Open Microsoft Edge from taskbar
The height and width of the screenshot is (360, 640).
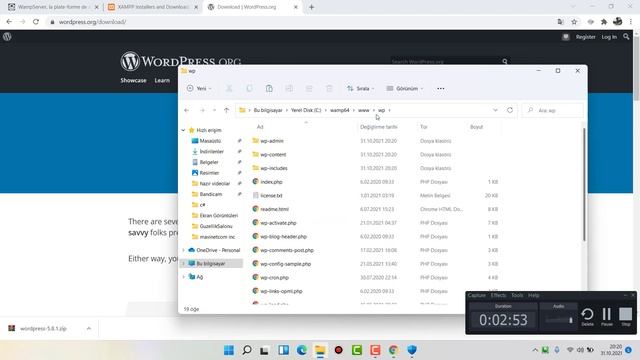(302, 350)
